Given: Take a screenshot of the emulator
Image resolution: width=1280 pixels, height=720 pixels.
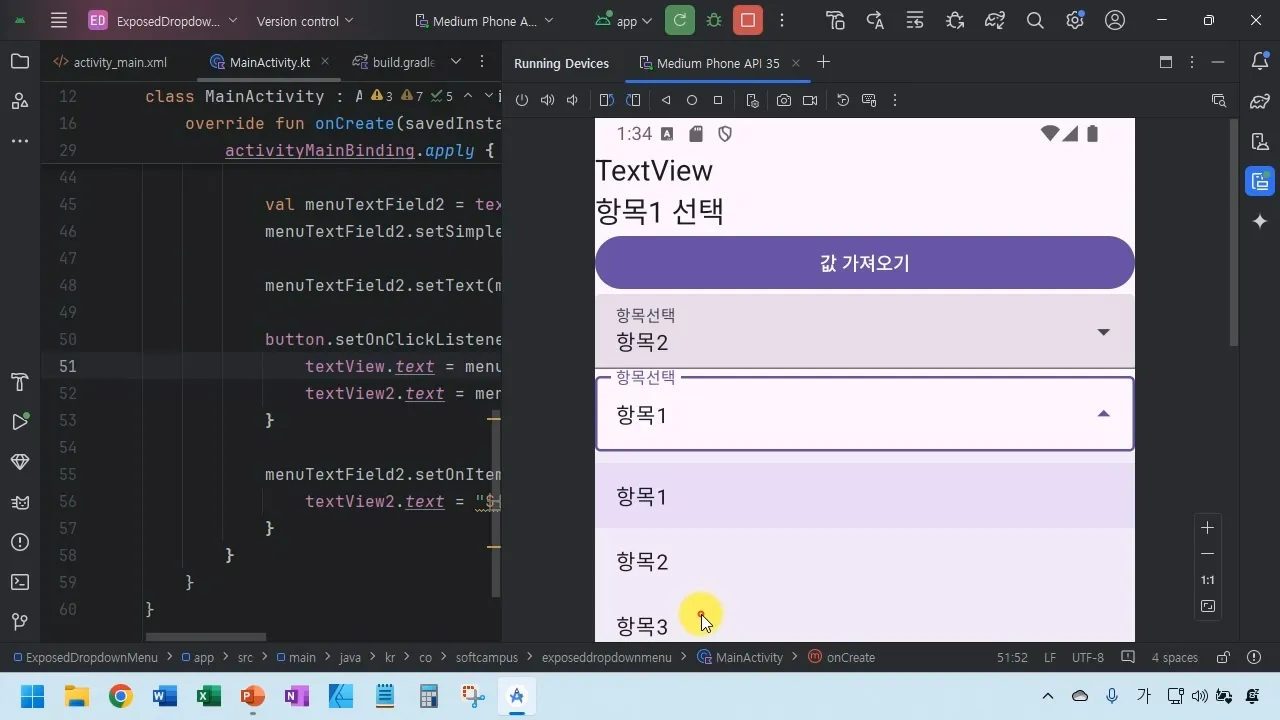Looking at the screenshot, I should pyautogui.click(x=784, y=100).
